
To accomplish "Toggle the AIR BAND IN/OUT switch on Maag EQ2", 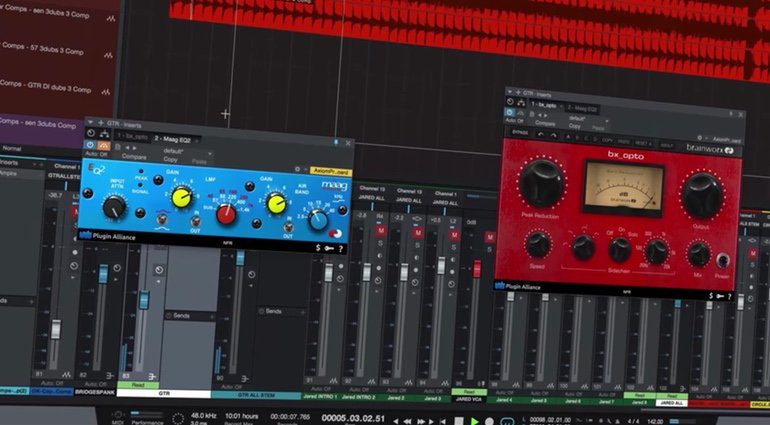I will pyautogui.click(x=288, y=227).
